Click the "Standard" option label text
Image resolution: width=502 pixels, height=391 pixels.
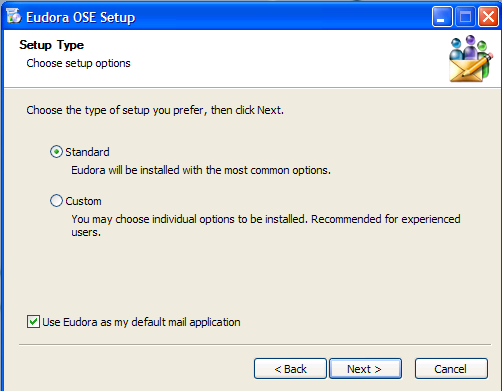tap(87, 152)
